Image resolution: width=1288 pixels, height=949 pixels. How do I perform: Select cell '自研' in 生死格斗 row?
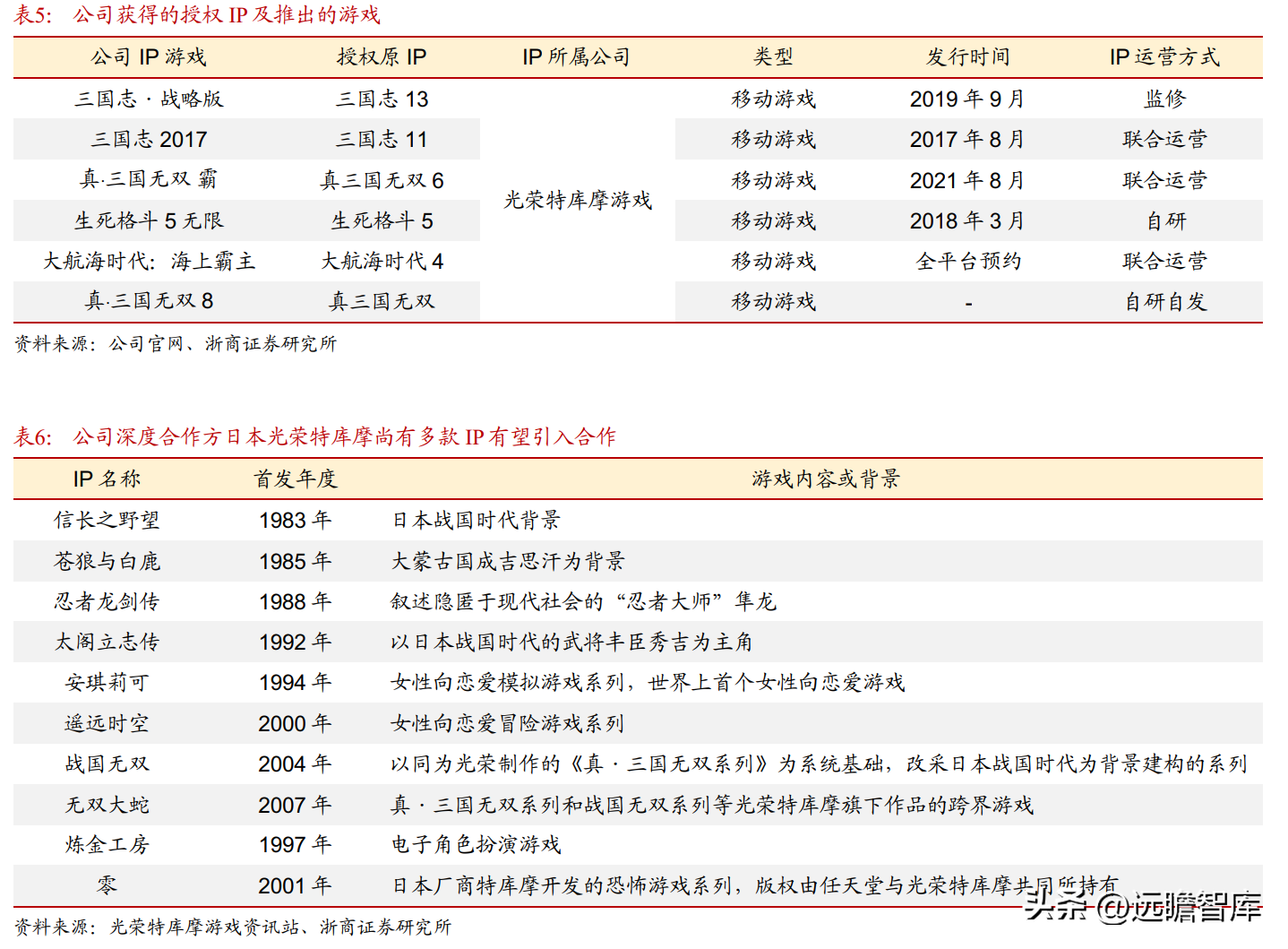tap(1166, 220)
